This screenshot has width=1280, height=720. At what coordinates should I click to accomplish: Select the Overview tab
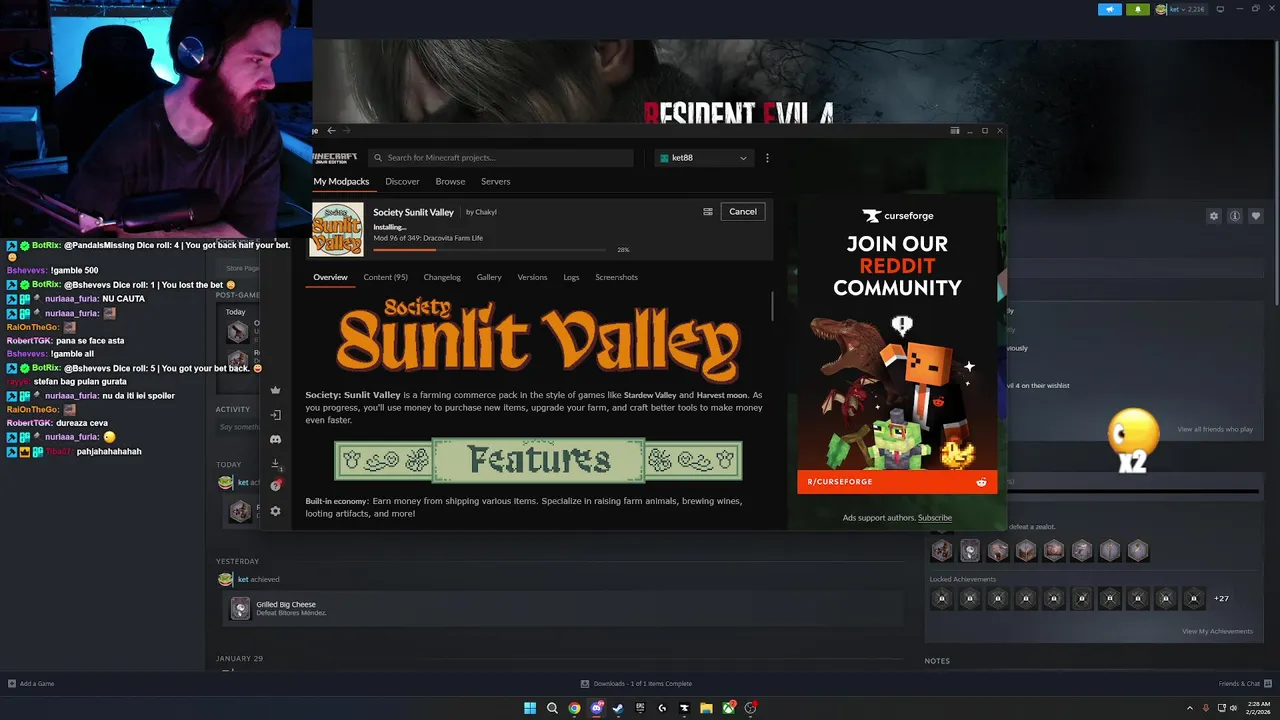pyautogui.click(x=330, y=277)
